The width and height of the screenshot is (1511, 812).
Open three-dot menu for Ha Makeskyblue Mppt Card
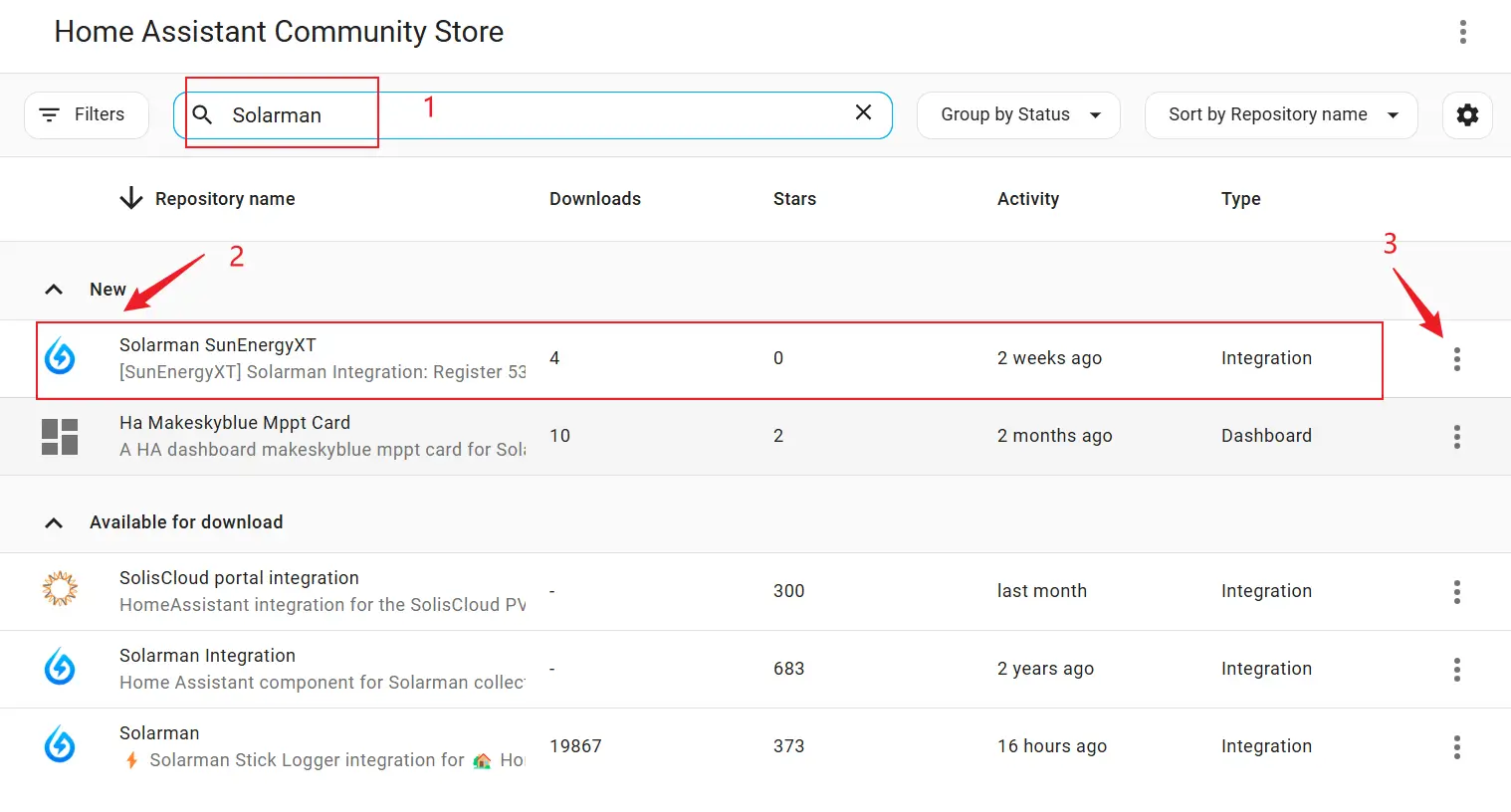[1456, 437]
